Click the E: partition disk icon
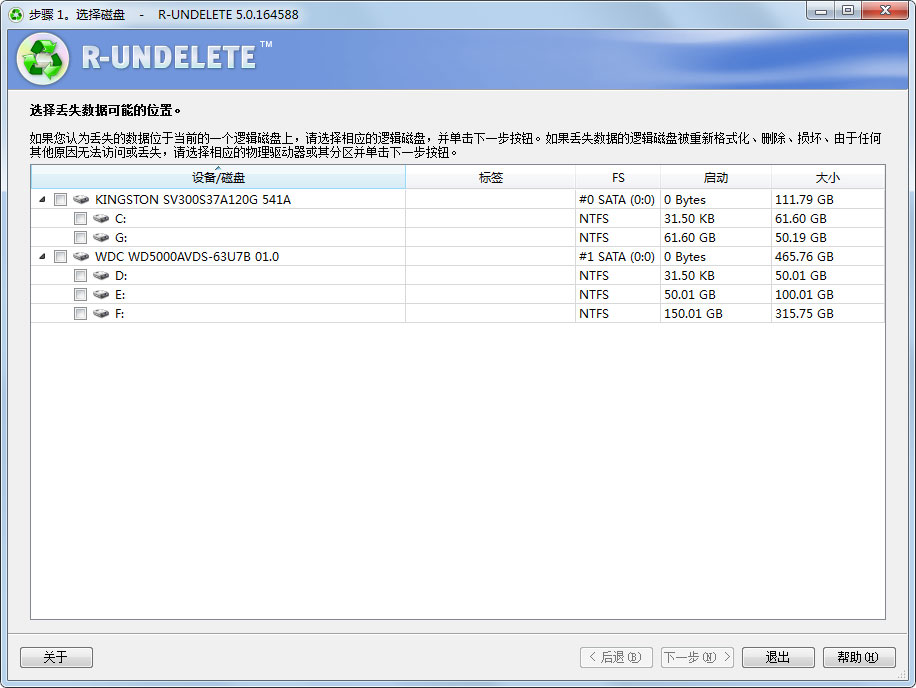This screenshot has height=688, width=916. pyautogui.click(x=101, y=294)
